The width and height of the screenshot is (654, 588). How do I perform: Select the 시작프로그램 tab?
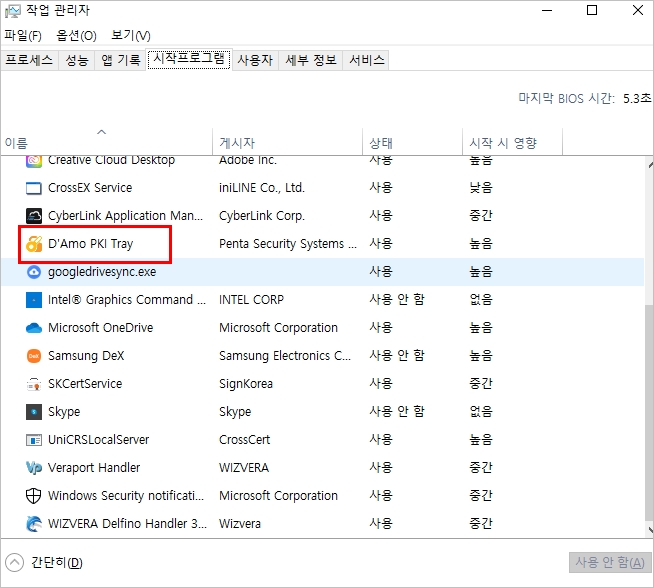click(x=189, y=59)
